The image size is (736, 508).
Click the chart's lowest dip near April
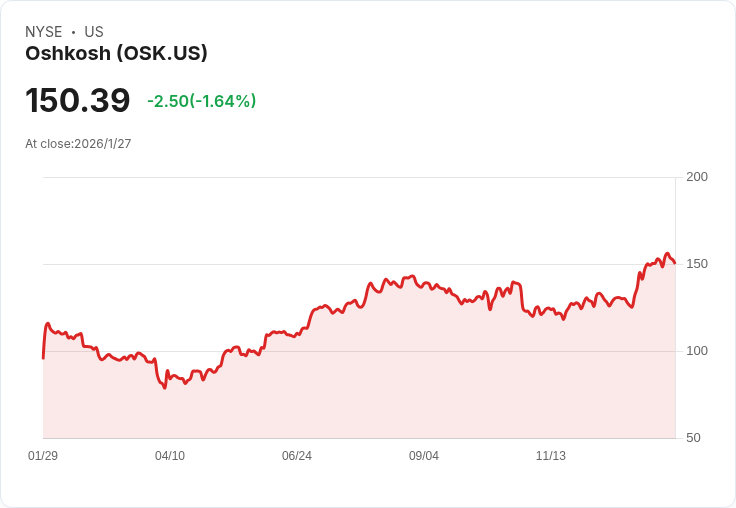[x=164, y=387]
